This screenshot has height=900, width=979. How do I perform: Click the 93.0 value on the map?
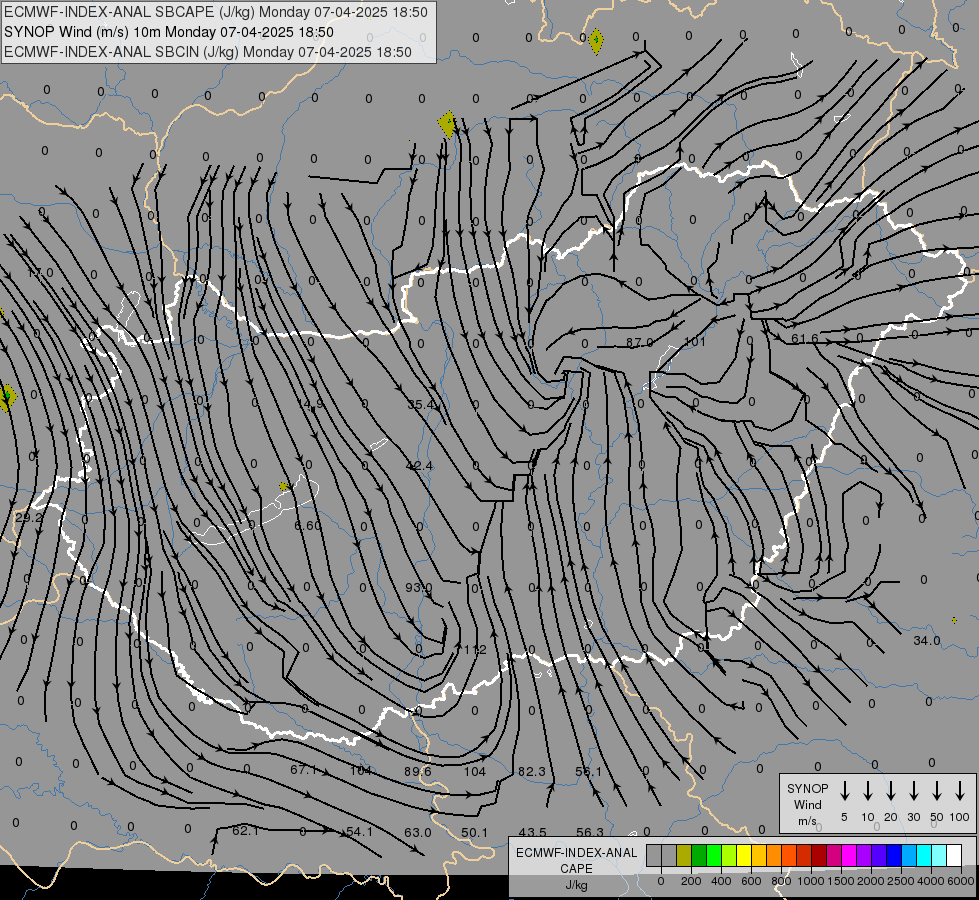(418, 588)
